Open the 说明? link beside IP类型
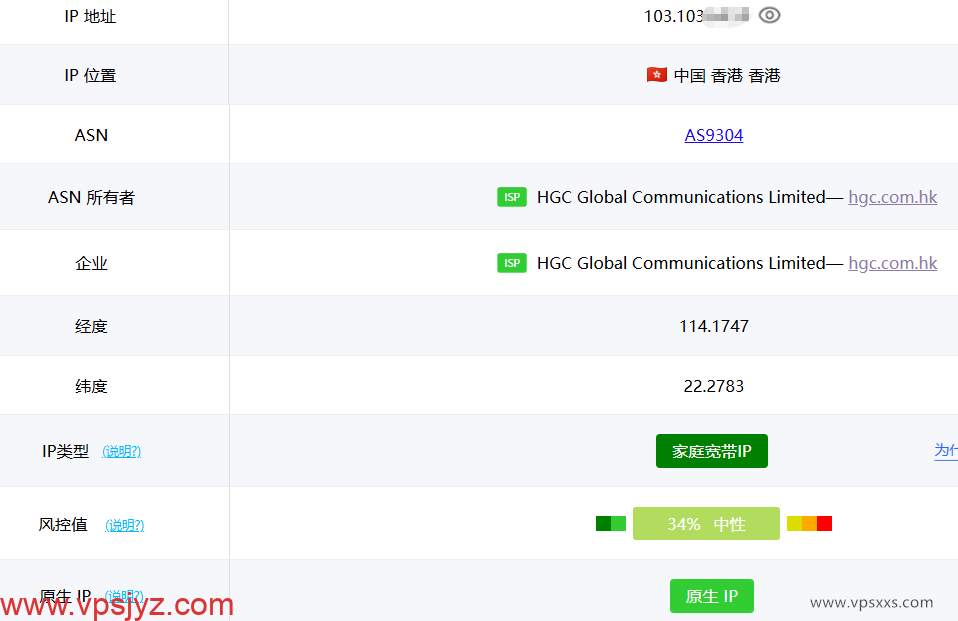Viewport: 958px width, 621px height. [121, 451]
